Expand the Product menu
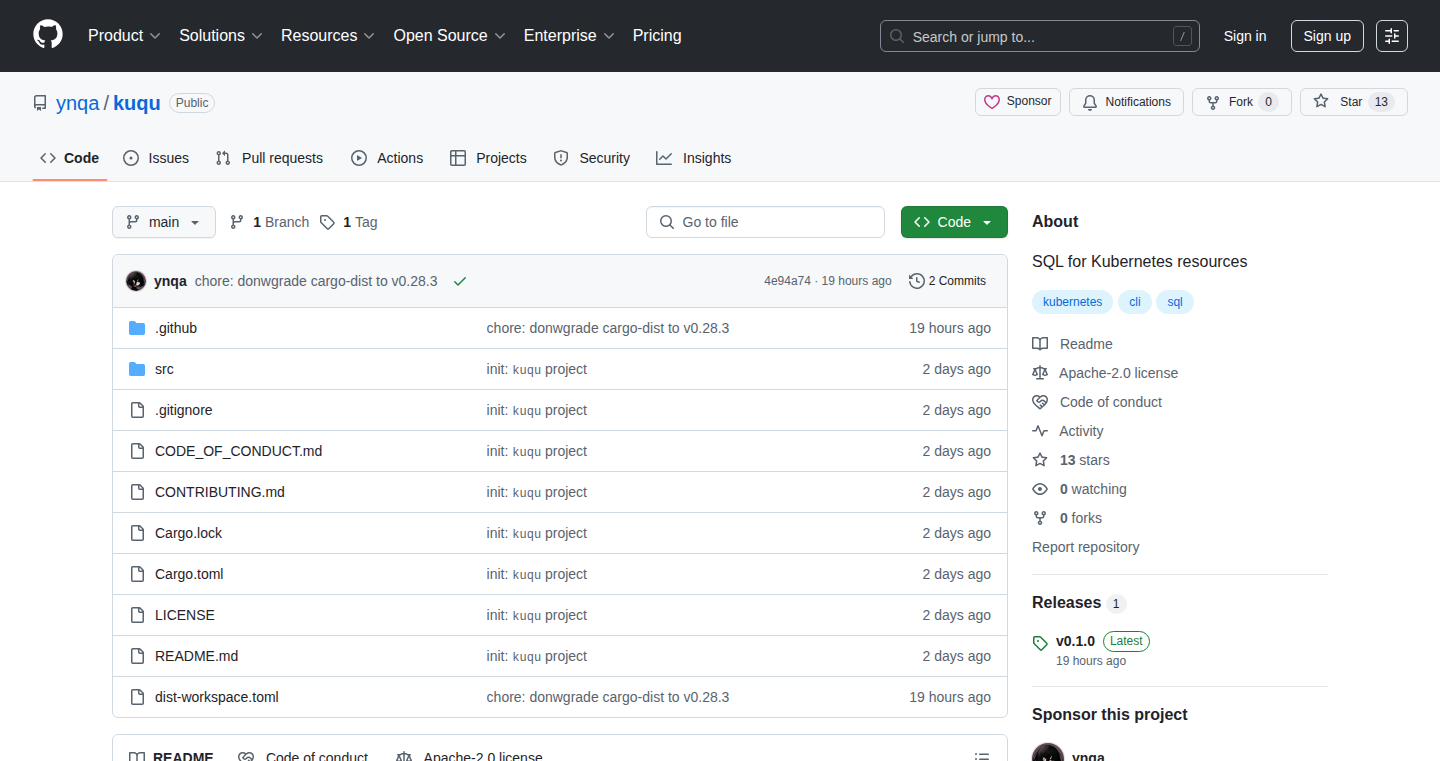The height and width of the screenshot is (761, 1440). click(x=124, y=36)
